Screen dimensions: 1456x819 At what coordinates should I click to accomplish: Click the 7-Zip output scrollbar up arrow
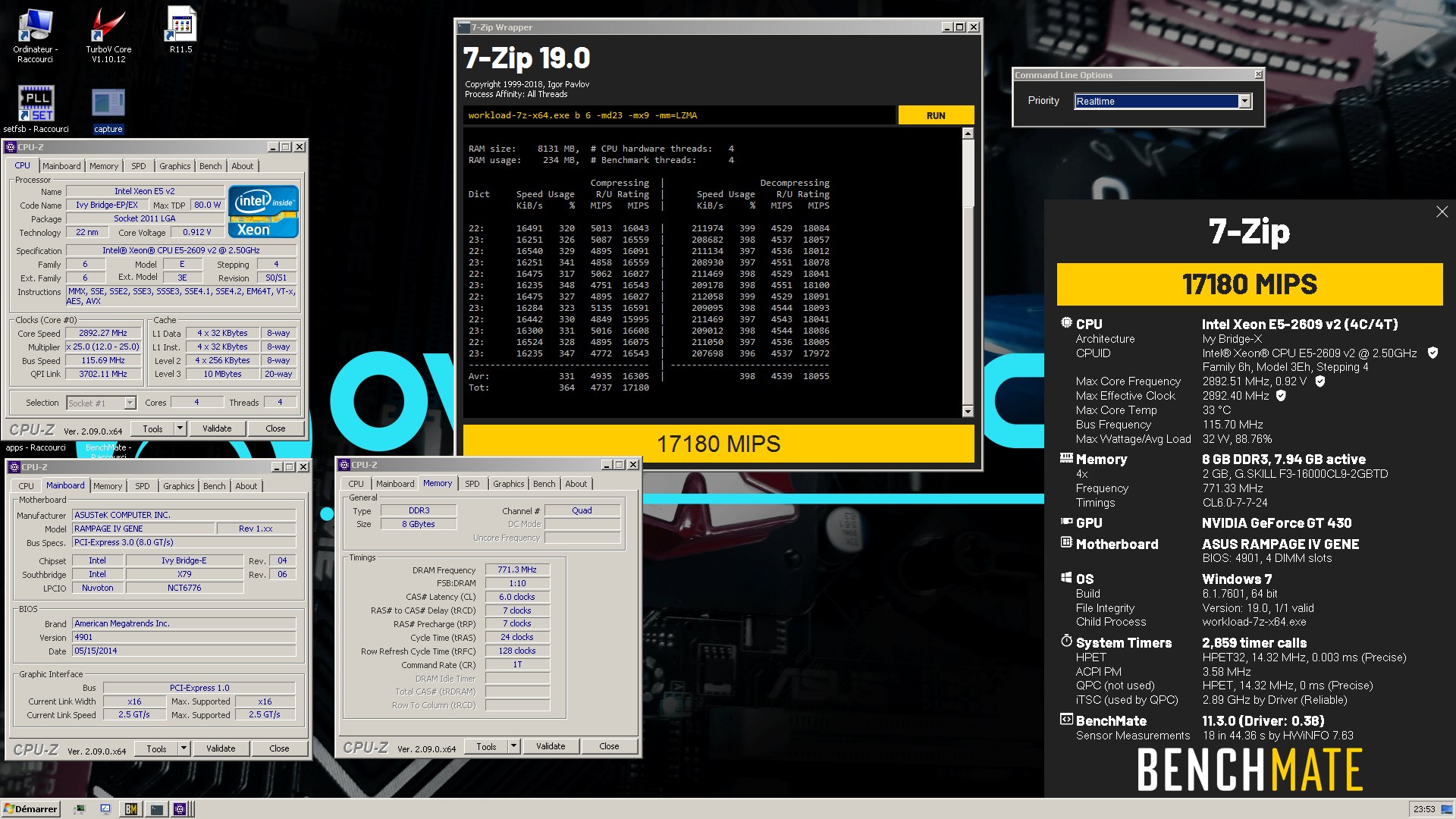point(968,133)
